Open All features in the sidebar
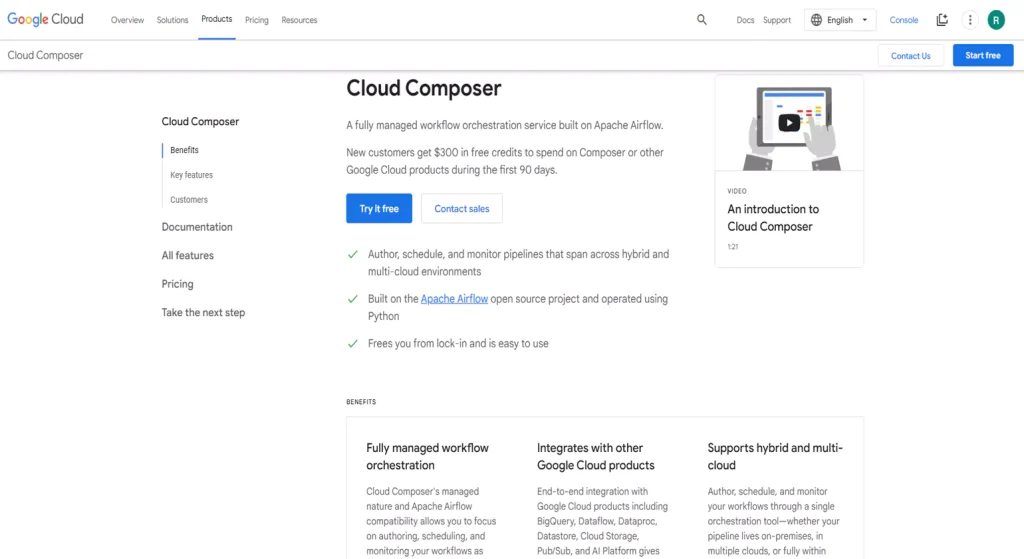 click(x=187, y=255)
